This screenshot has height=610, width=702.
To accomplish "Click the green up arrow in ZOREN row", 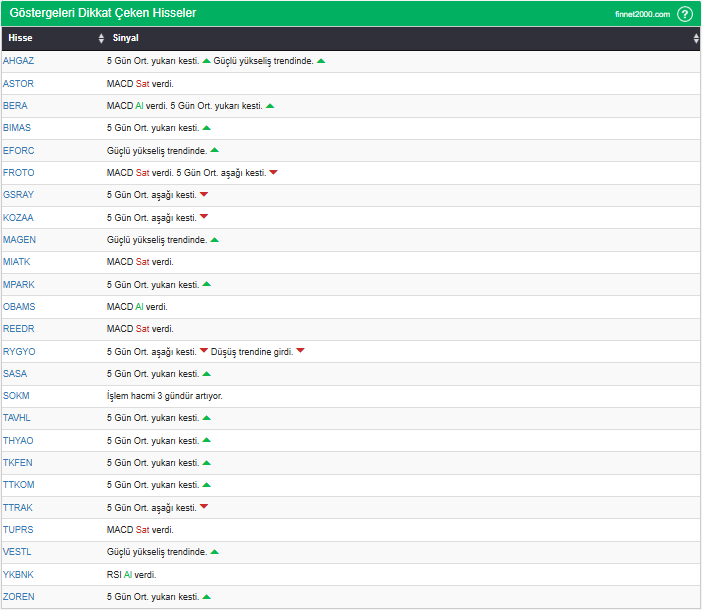I will point(206,597).
